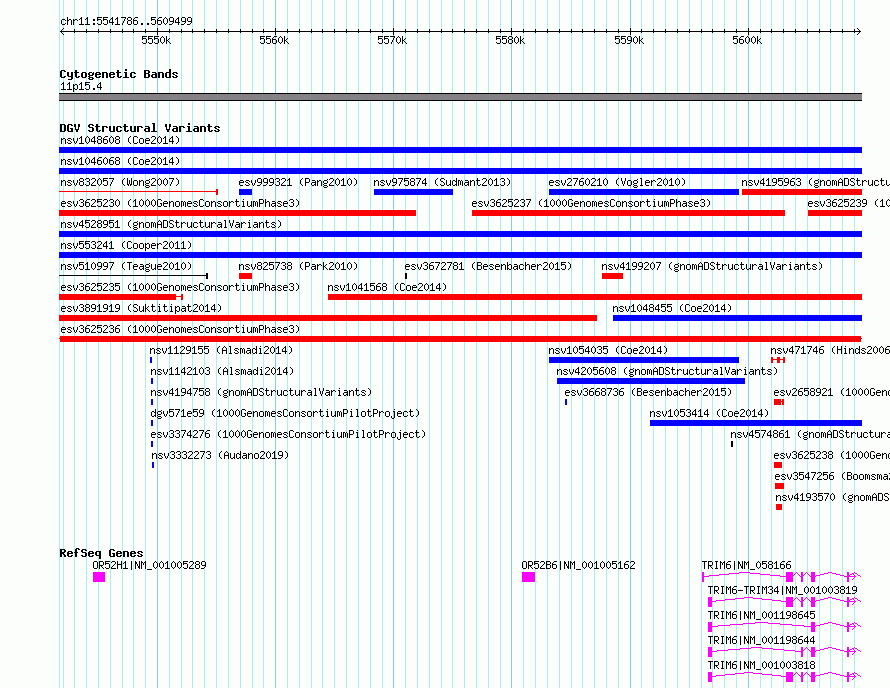This screenshot has width=890, height=688.
Task: Open nsv1048455 (Coe2014) variant label
Action: coord(672,308)
